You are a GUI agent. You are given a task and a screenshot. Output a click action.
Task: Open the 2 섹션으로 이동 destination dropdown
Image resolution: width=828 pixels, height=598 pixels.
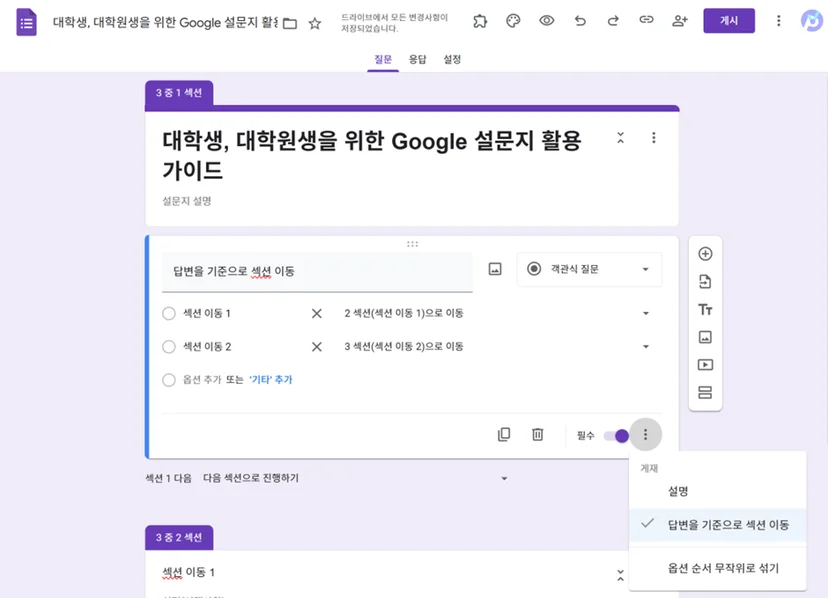[x=497, y=313]
